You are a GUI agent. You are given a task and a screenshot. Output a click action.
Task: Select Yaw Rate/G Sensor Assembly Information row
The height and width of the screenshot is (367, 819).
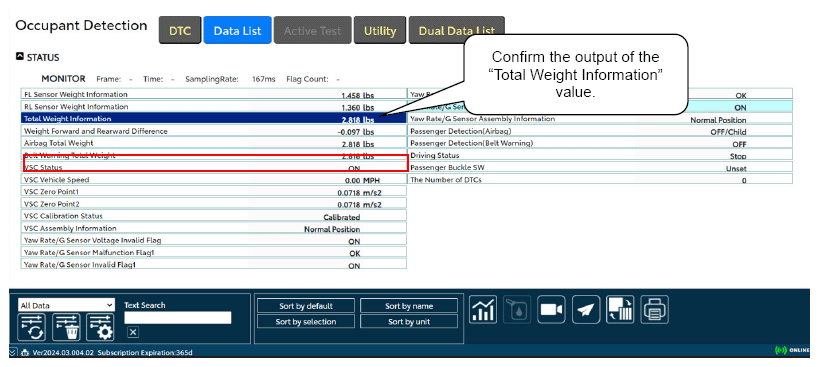point(600,119)
